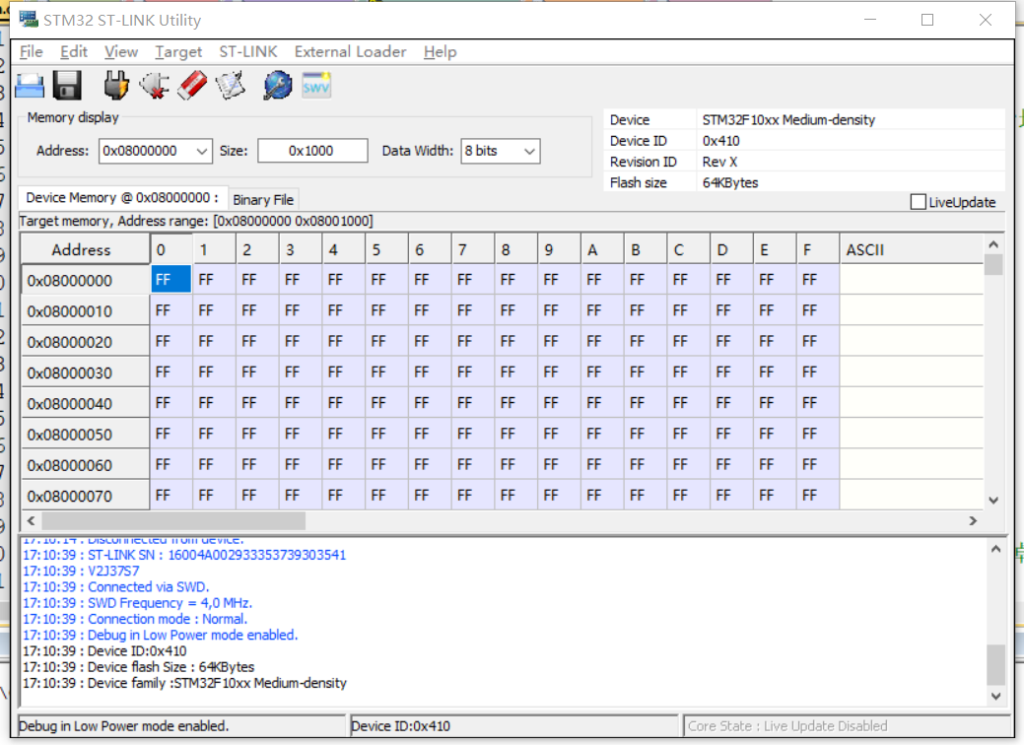Viewport: 1024px width, 745px height.
Task: Select the highlighted FF cell in row 0x08000000
Action: tap(171, 279)
